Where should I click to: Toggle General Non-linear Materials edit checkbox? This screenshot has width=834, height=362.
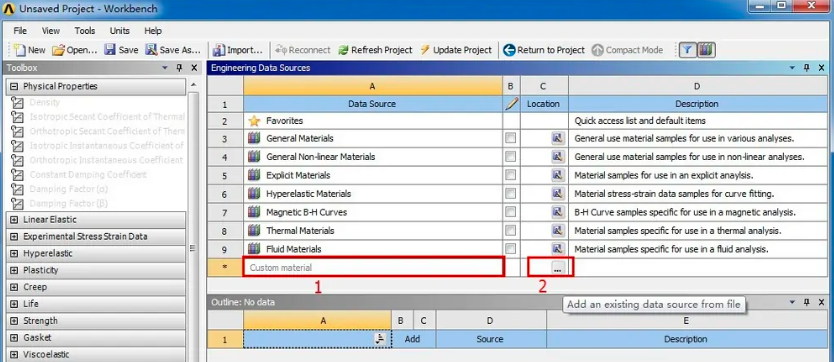click(x=511, y=157)
